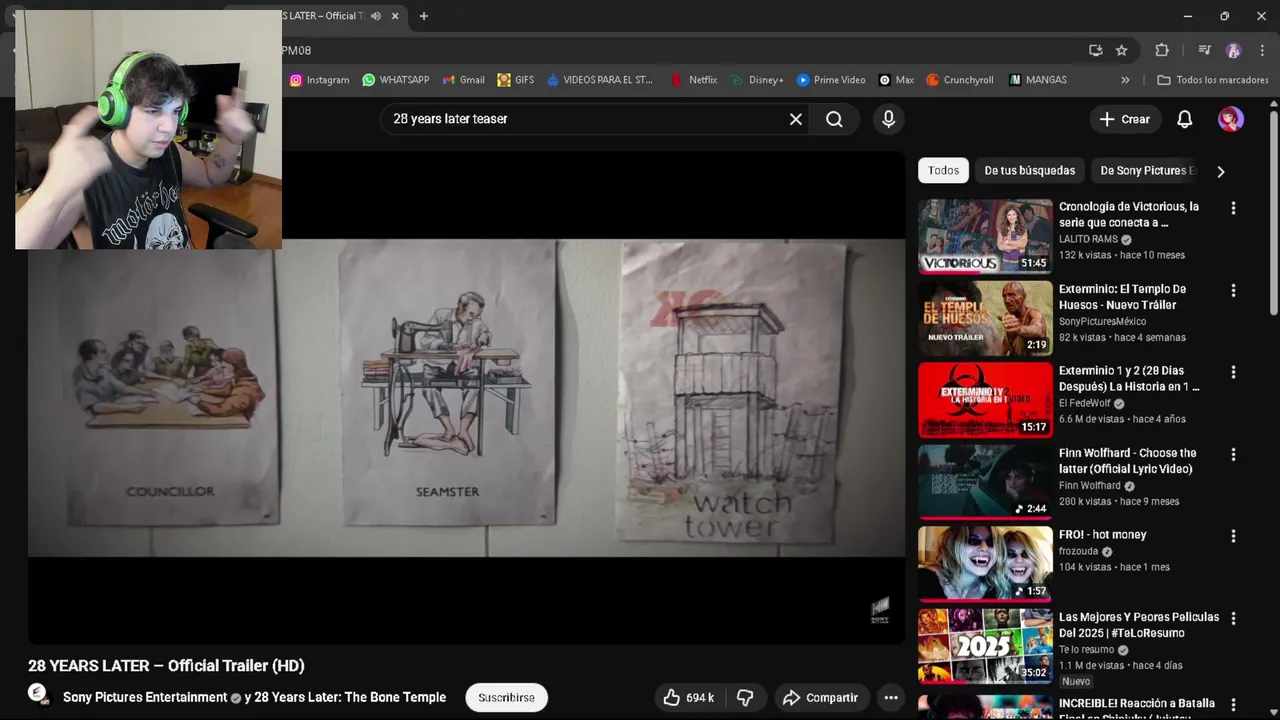The image size is (1280, 720).
Task: Open Chrome three-dot menu
Action: 1262,50
